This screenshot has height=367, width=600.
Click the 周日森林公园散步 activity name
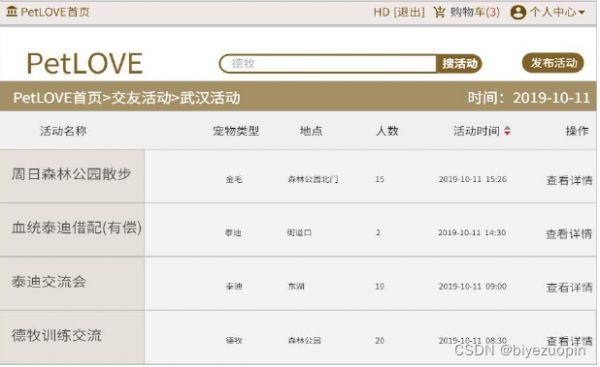tap(71, 174)
